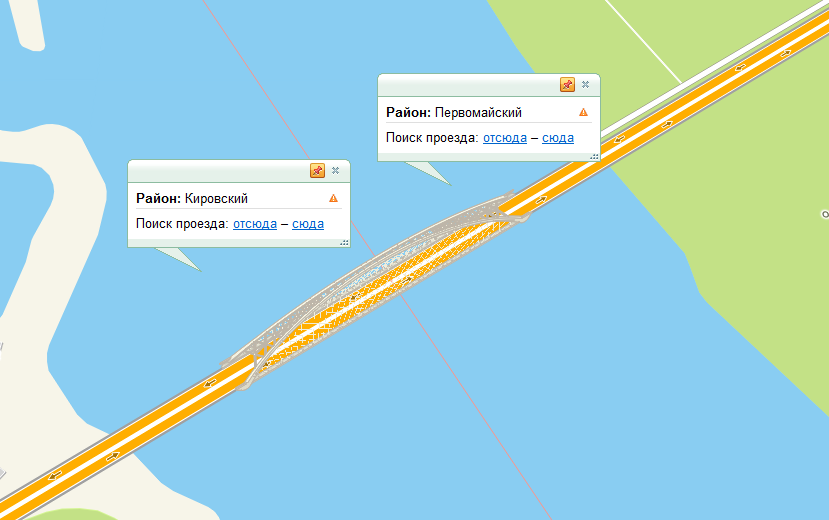Open the 'отсюда' route link in the Первомайский popup
The width and height of the screenshot is (829, 520).
point(505,138)
